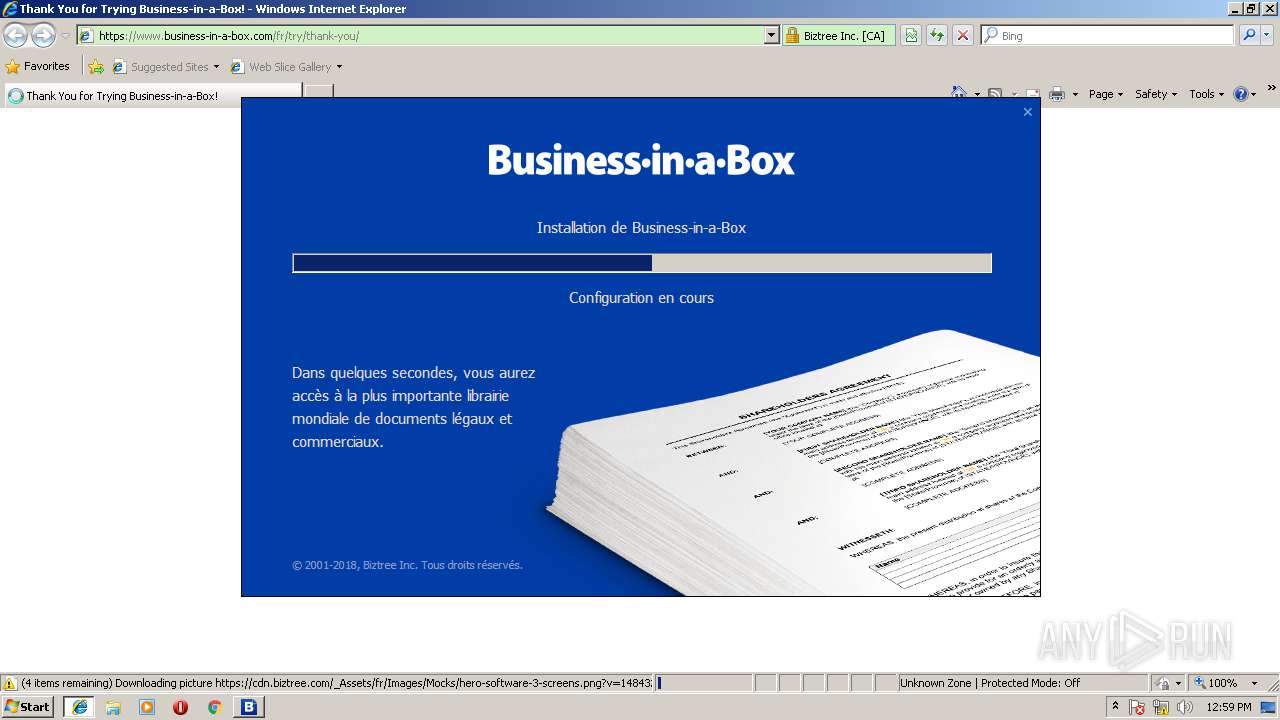The width and height of the screenshot is (1280, 720).
Task: Open the Windows Start menu
Action: 27,707
